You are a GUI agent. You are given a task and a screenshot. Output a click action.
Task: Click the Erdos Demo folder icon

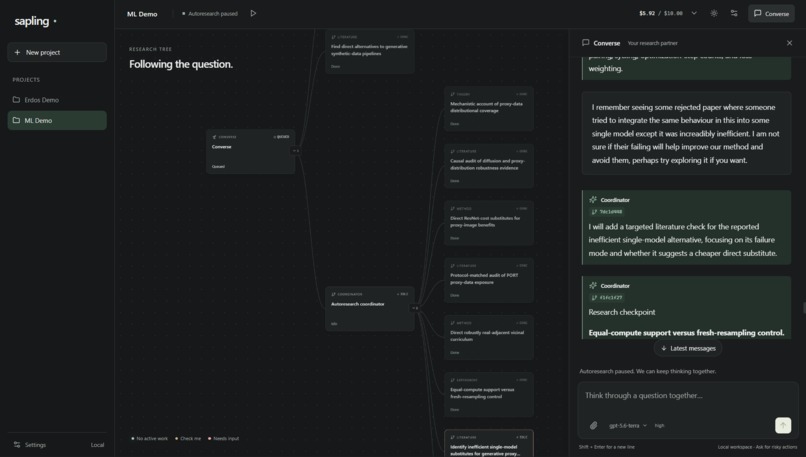point(16,100)
